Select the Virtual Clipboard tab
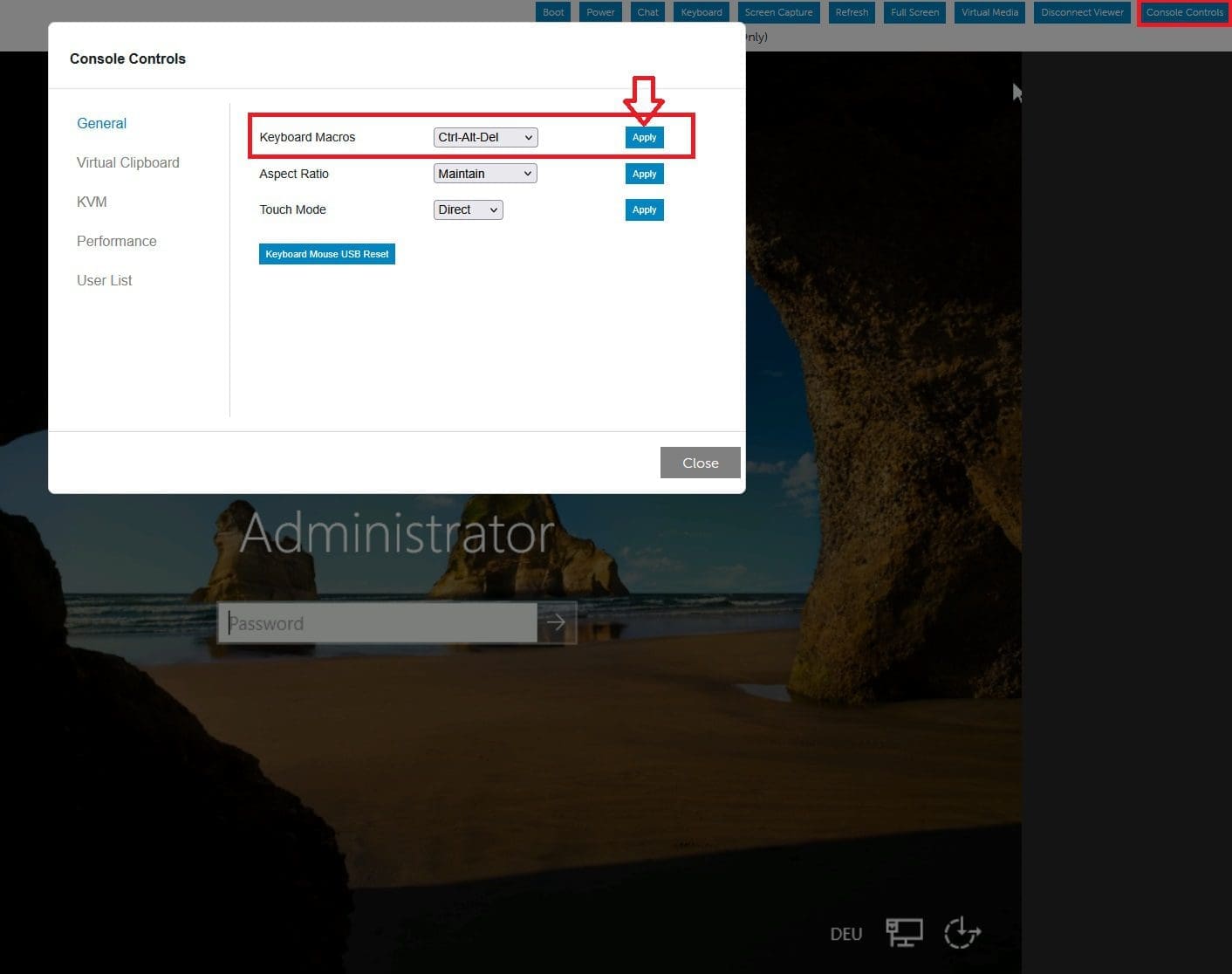The image size is (1232, 974). (128, 162)
